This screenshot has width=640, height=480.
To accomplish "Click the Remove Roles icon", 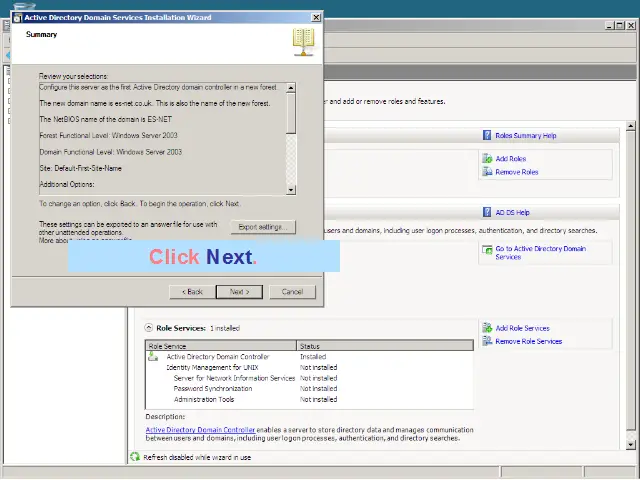I will (x=487, y=172).
